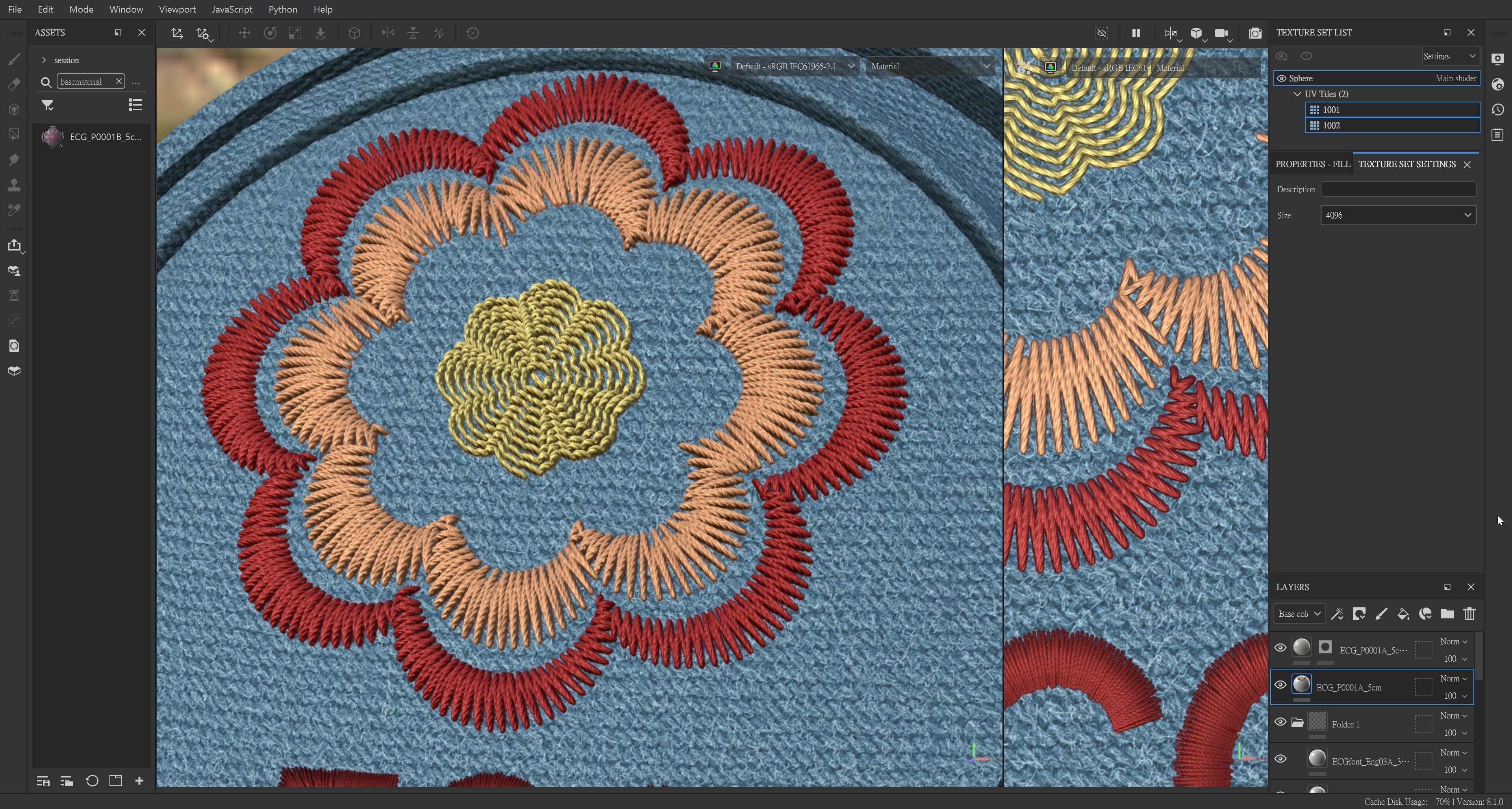Click Add mask icon in Layers toolbar
Viewport: 1512px width, 809px height.
pyautogui.click(x=1359, y=614)
